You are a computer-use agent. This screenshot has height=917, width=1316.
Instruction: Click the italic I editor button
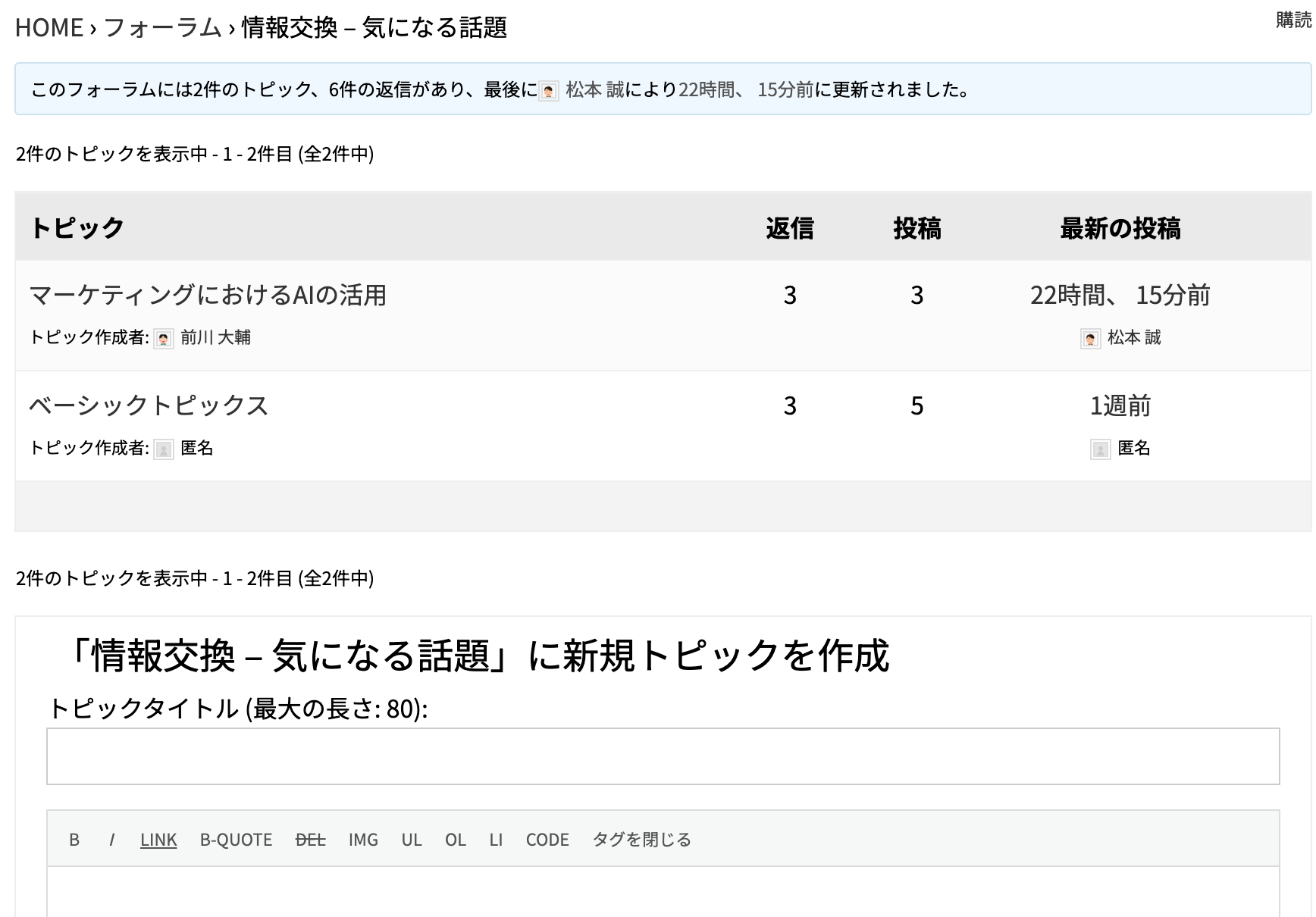[112, 840]
